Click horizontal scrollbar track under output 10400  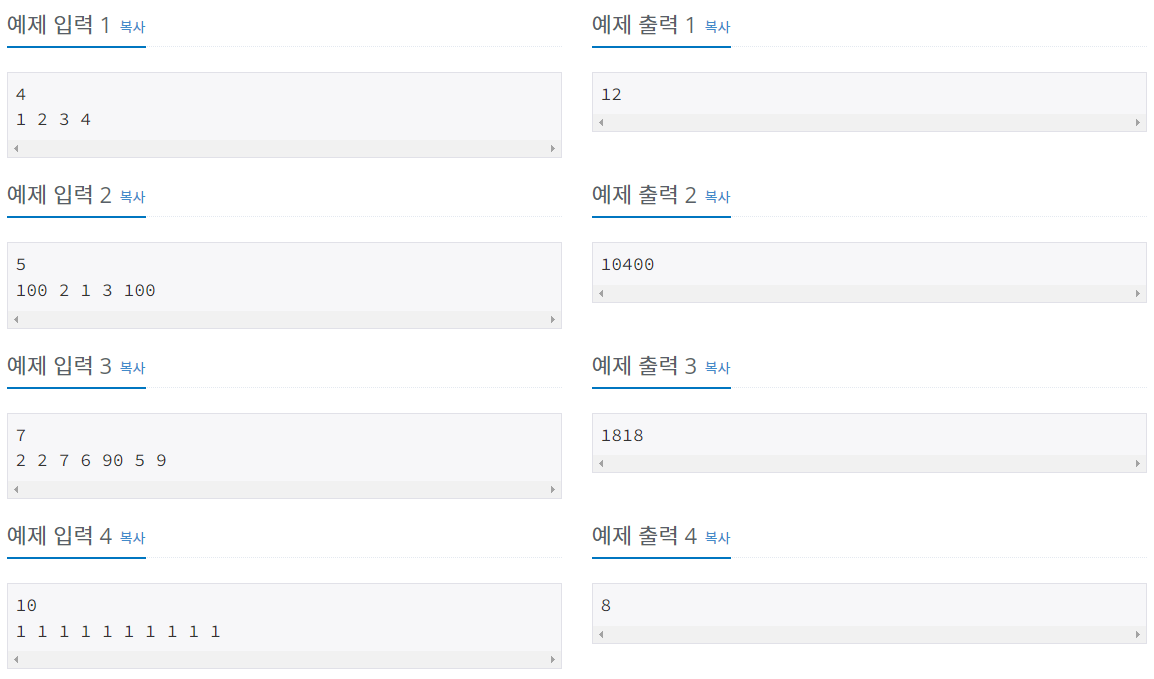(x=869, y=294)
